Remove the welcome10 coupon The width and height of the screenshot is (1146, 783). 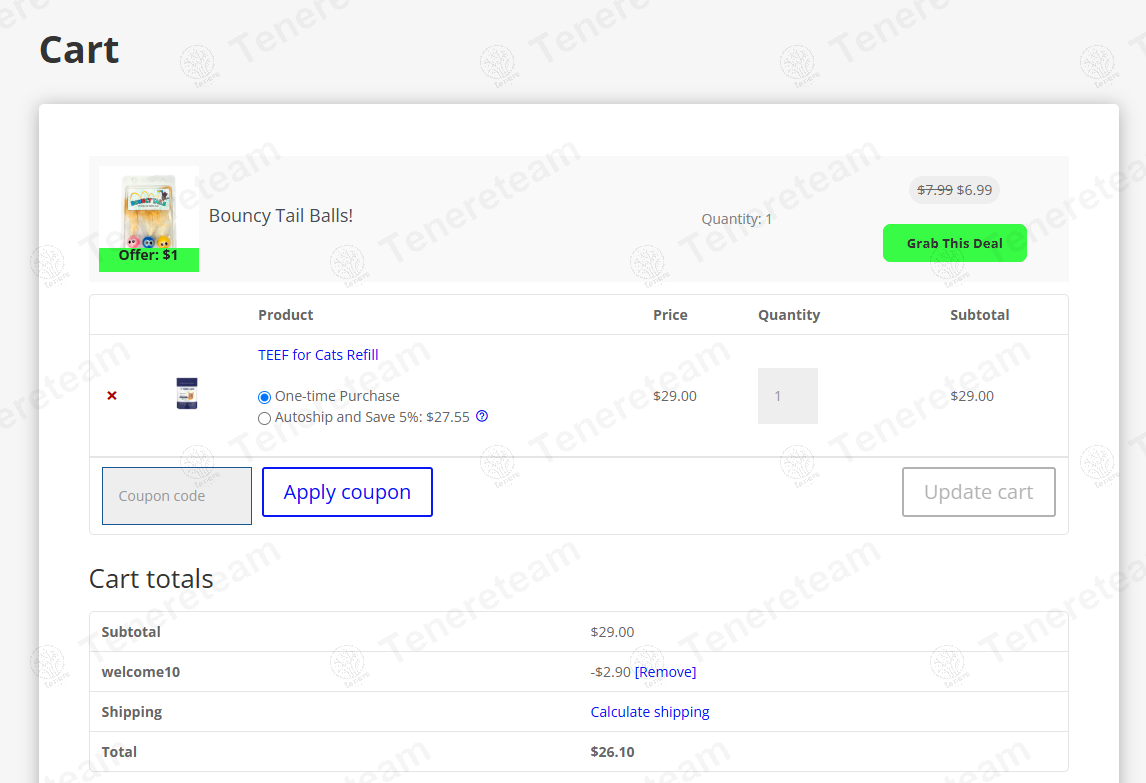coord(665,672)
